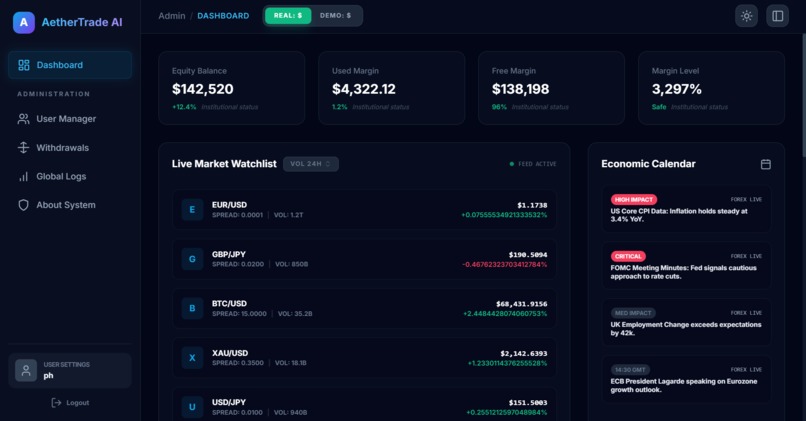Open Economic Calendar calendar icon

pyautogui.click(x=765, y=164)
